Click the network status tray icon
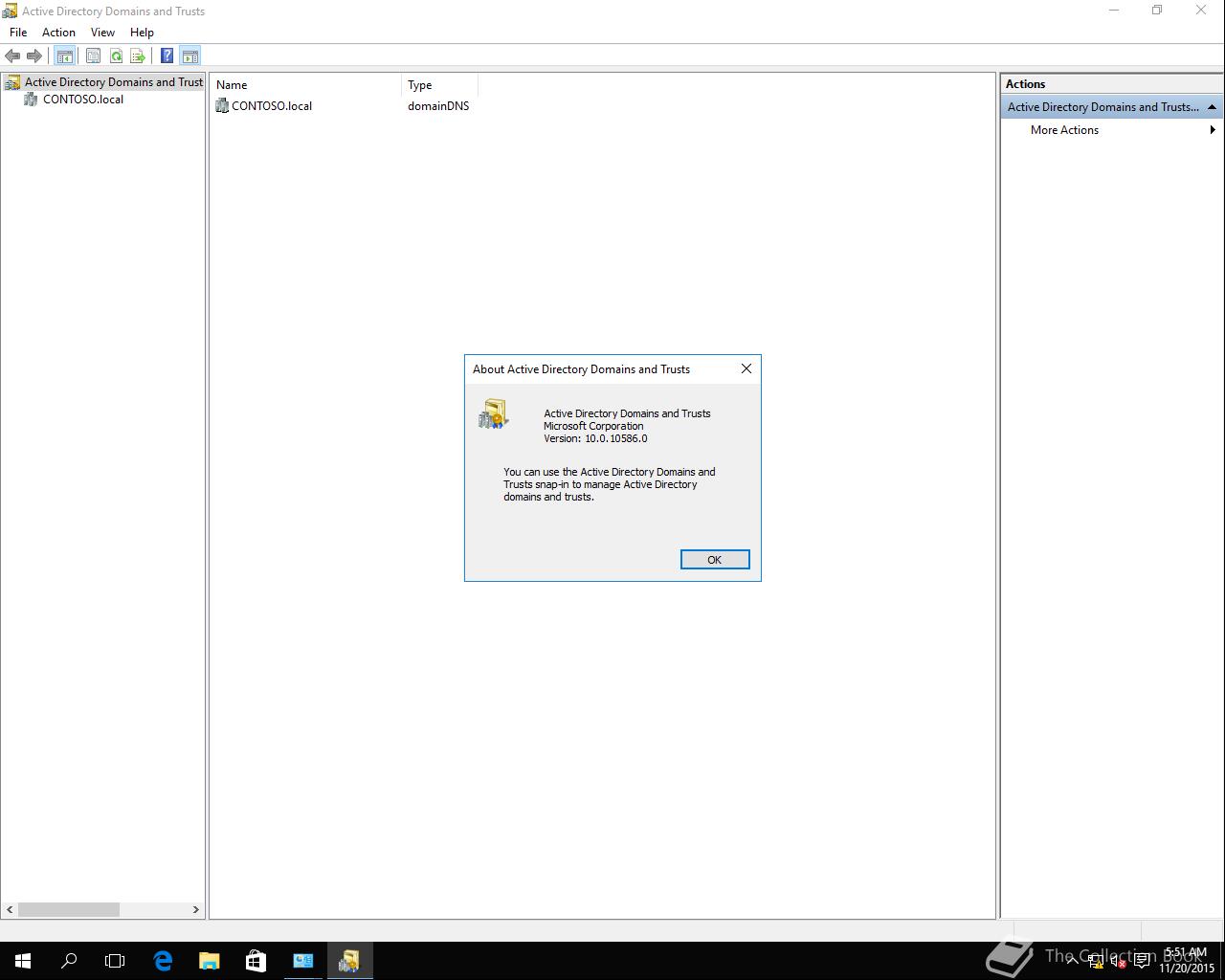1225x980 pixels. [1096, 961]
